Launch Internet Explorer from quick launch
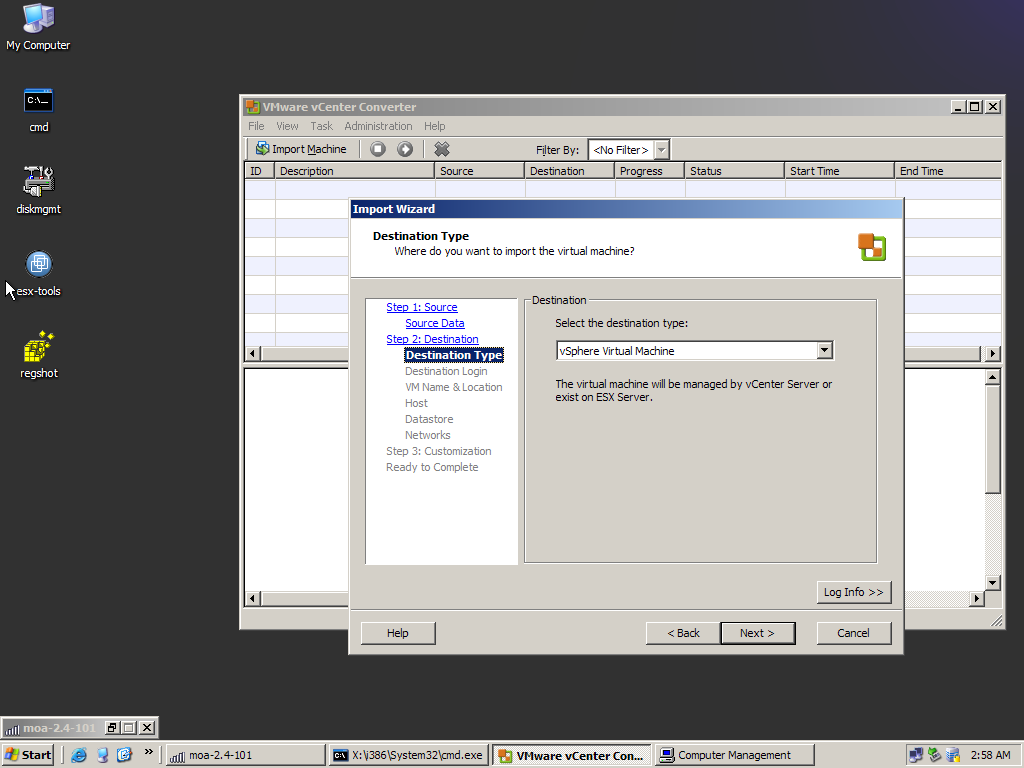This screenshot has width=1024, height=768. (79, 755)
